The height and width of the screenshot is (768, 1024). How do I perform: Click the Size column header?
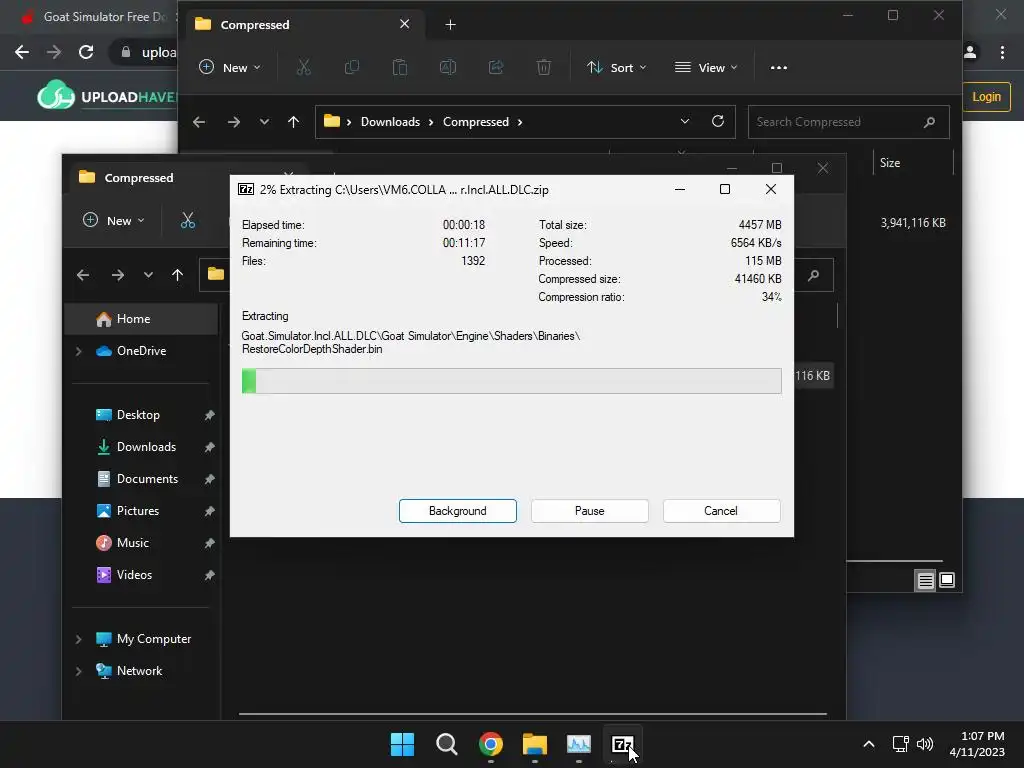[889, 163]
